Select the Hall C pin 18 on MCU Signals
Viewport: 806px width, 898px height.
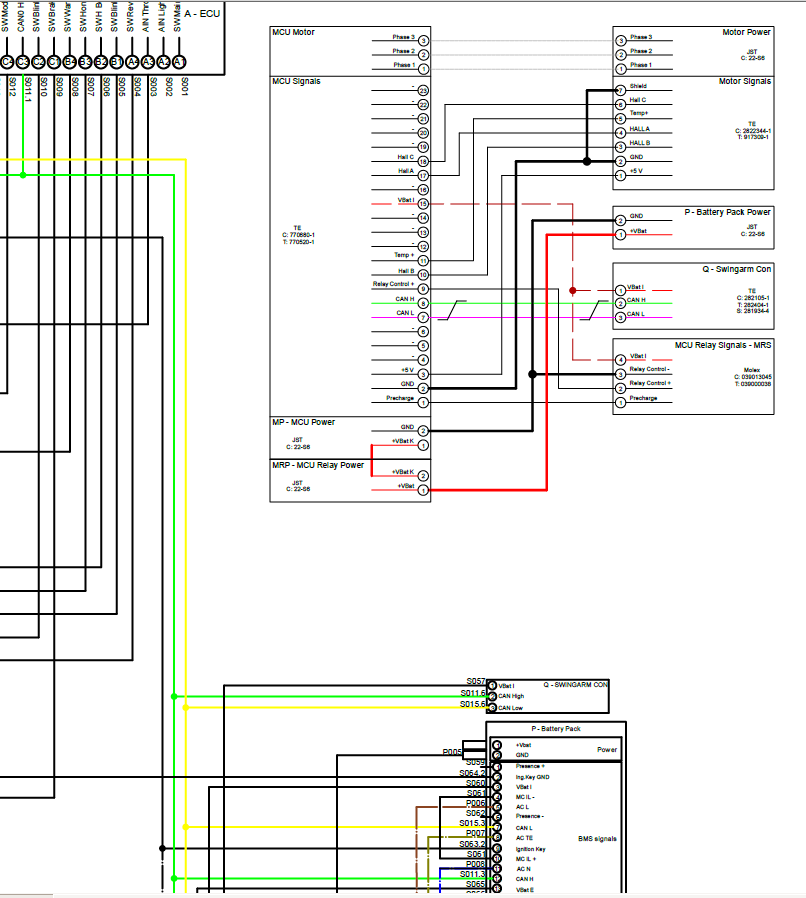point(423,160)
